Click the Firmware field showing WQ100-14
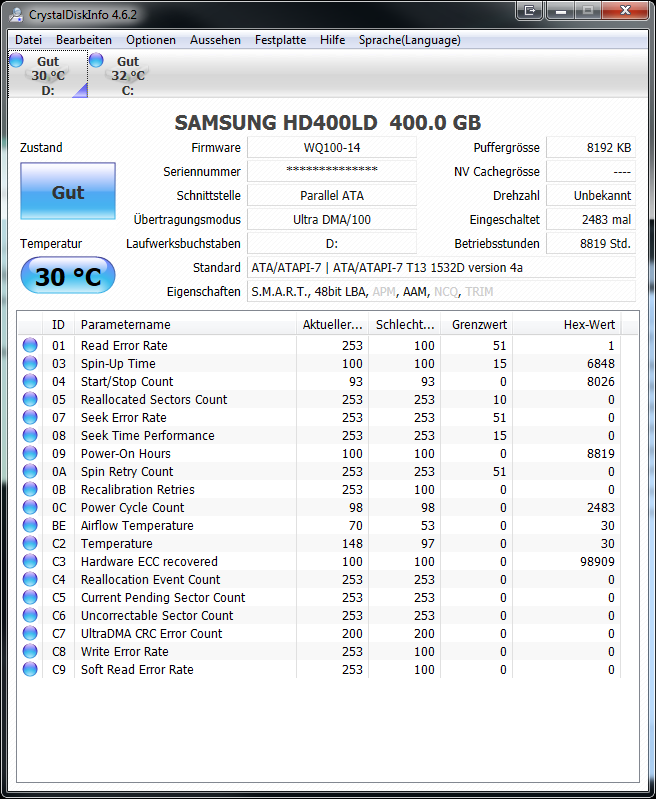Screen dimensions: 656x799 (x=332, y=148)
